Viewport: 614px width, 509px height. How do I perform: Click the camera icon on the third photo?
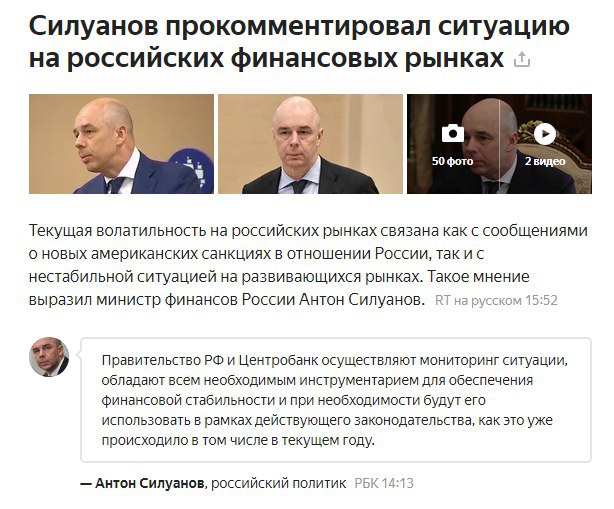click(453, 133)
